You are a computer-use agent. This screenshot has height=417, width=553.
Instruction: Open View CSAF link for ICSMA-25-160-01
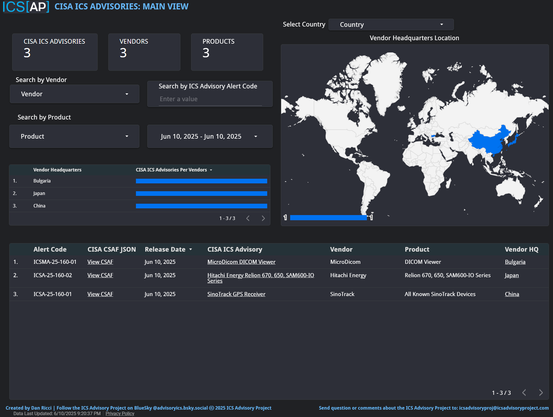point(100,262)
